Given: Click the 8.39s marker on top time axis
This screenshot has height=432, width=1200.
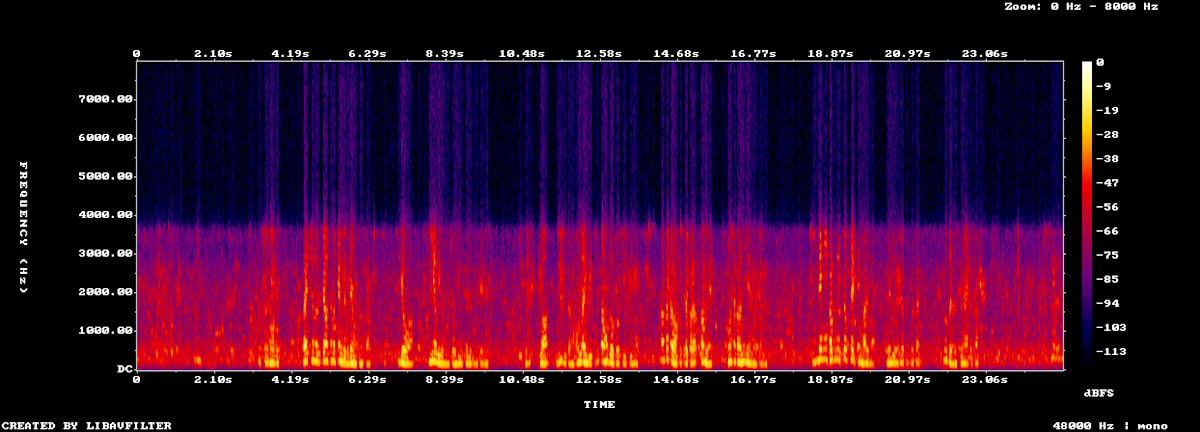Looking at the screenshot, I should coord(444,53).
